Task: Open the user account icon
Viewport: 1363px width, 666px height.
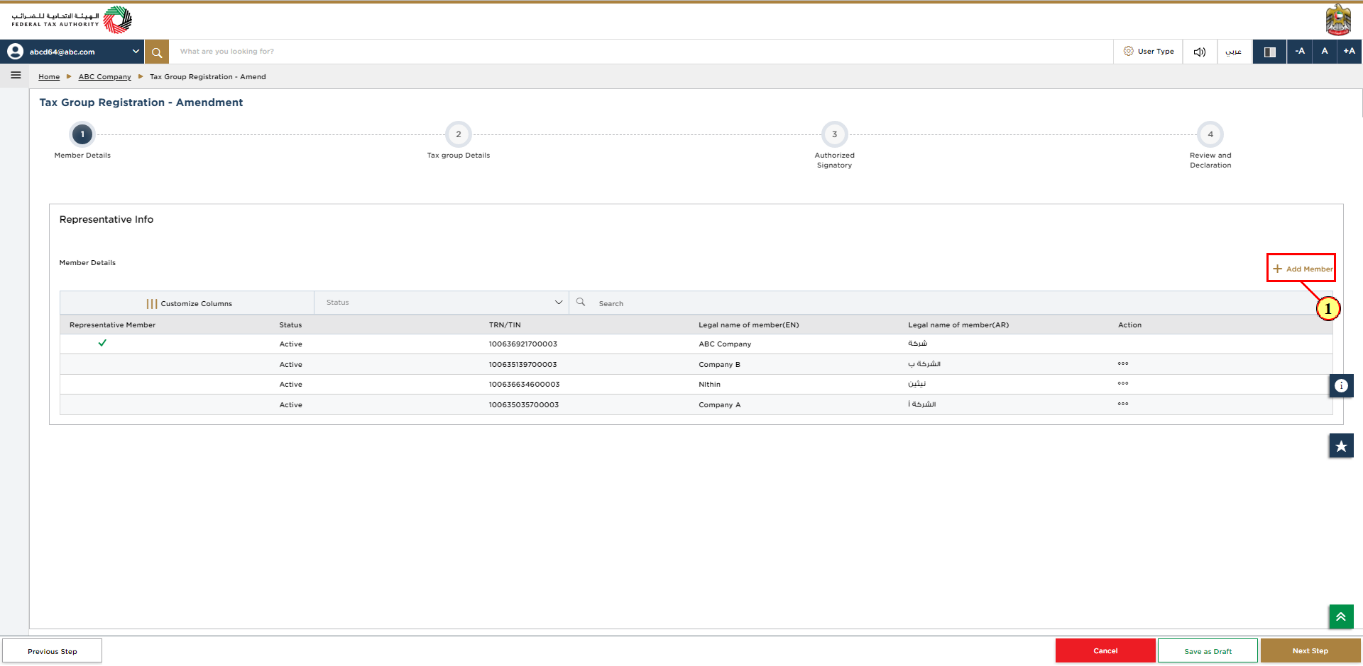Action: tap(15, 51)
